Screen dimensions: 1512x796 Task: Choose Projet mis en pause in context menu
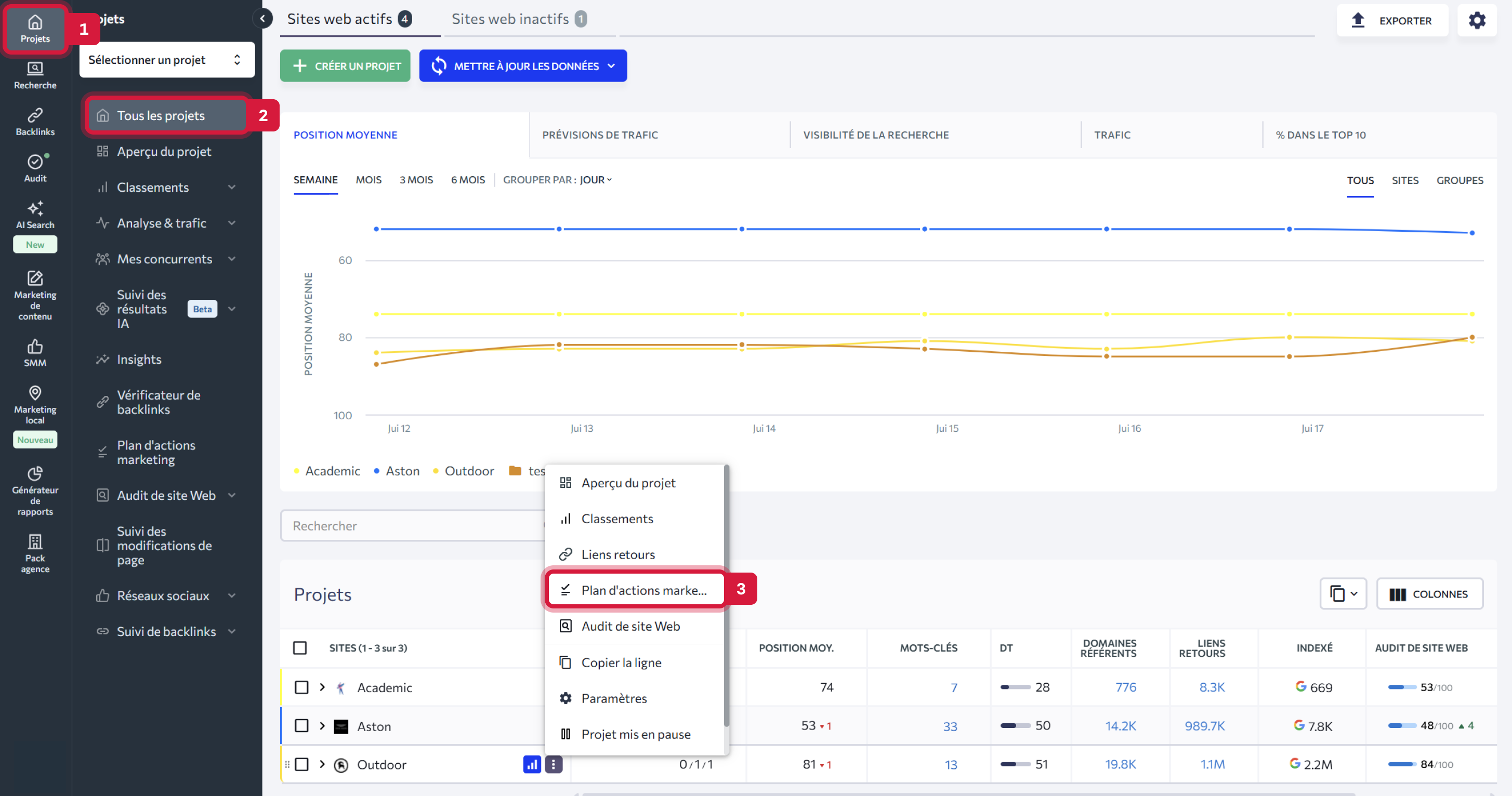pyautogui.click(x=636, y=734)
